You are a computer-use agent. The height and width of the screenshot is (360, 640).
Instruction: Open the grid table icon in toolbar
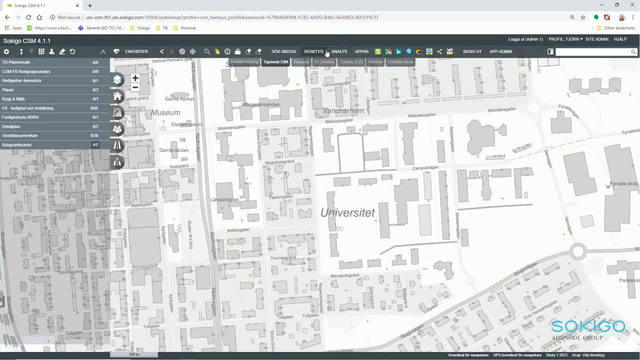(41, 52)
